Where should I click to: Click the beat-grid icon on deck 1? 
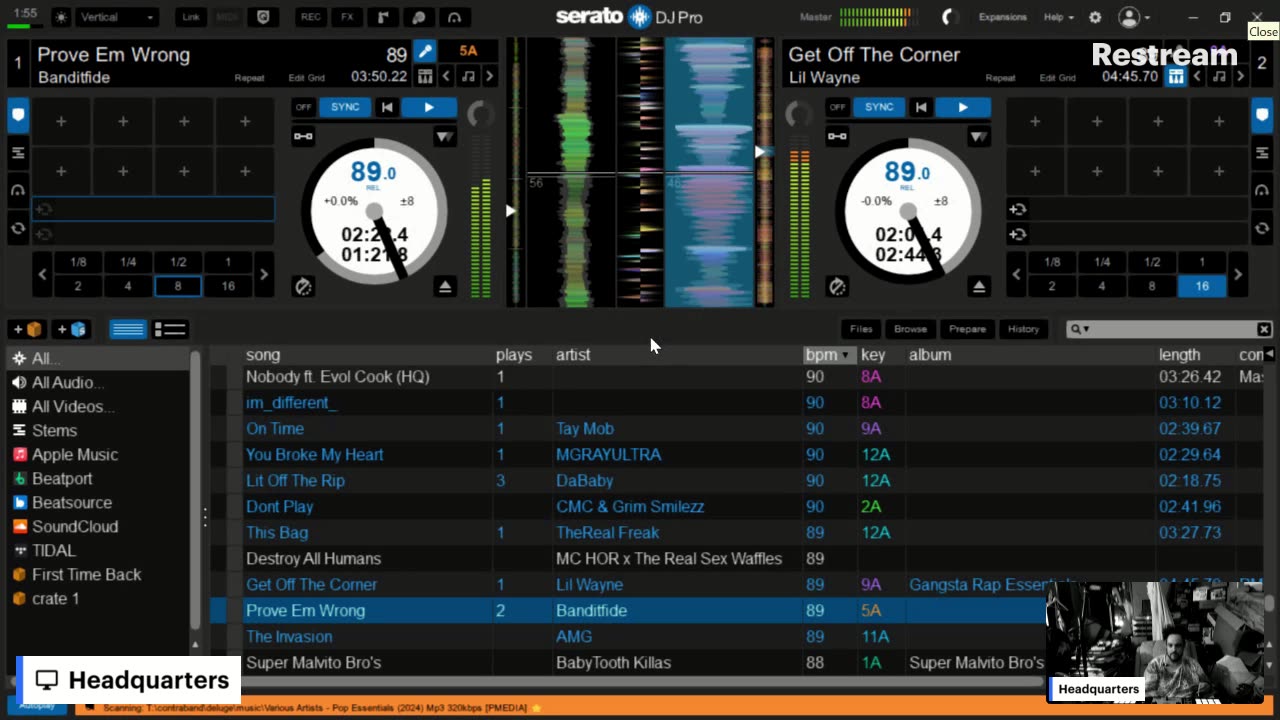coord(425,76)
